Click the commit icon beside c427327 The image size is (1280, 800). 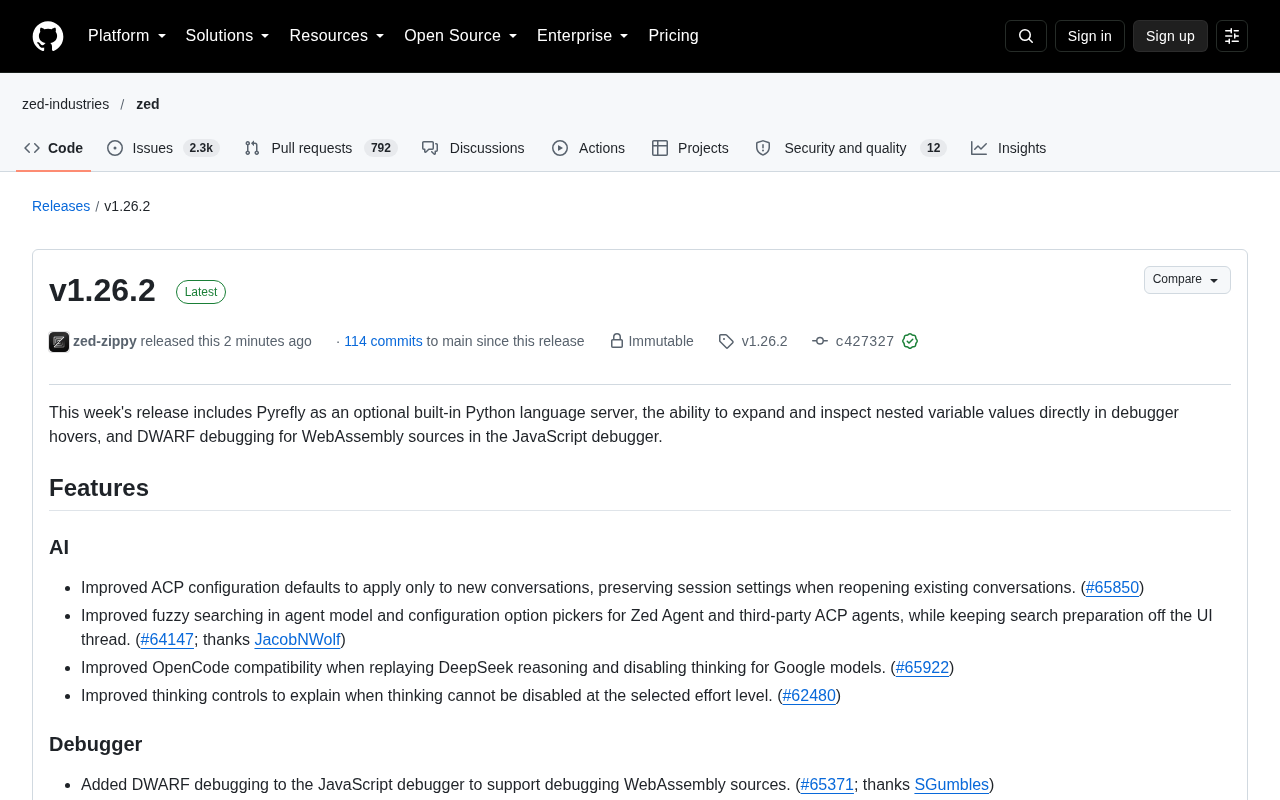tap(820, 341)
